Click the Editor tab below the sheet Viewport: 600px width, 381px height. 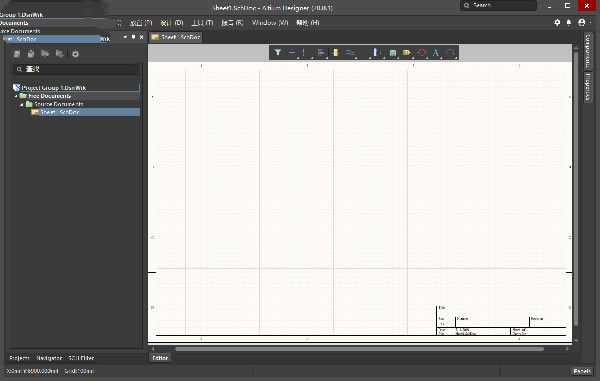pos(160,358)
